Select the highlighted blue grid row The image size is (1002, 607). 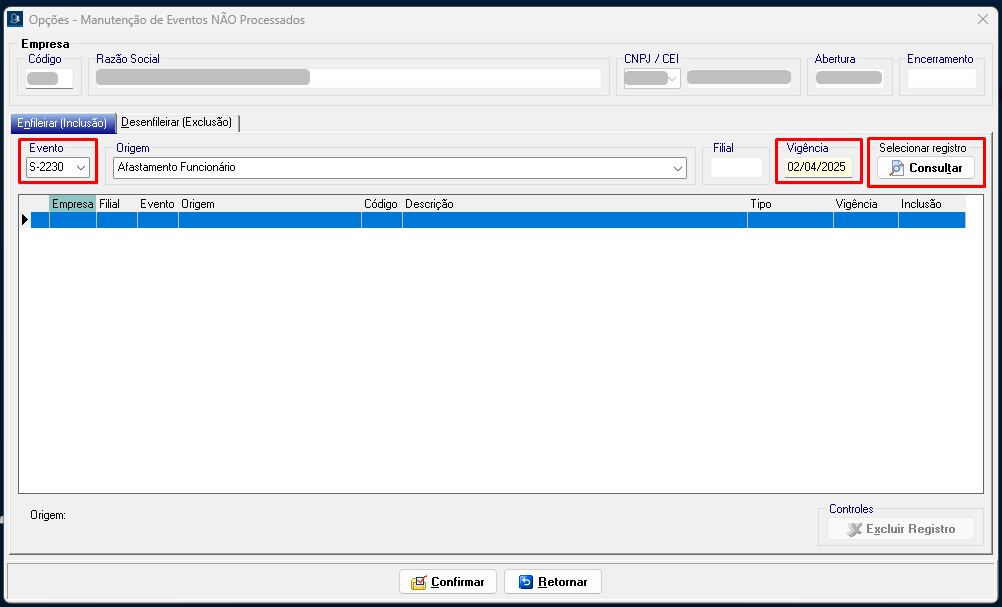(x=500, y=220)
